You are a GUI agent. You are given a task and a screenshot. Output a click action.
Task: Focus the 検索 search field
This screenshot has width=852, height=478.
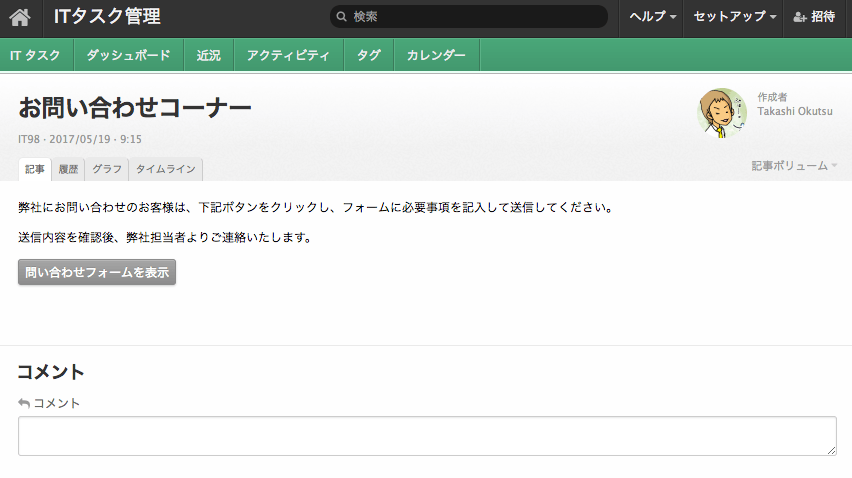475,17
